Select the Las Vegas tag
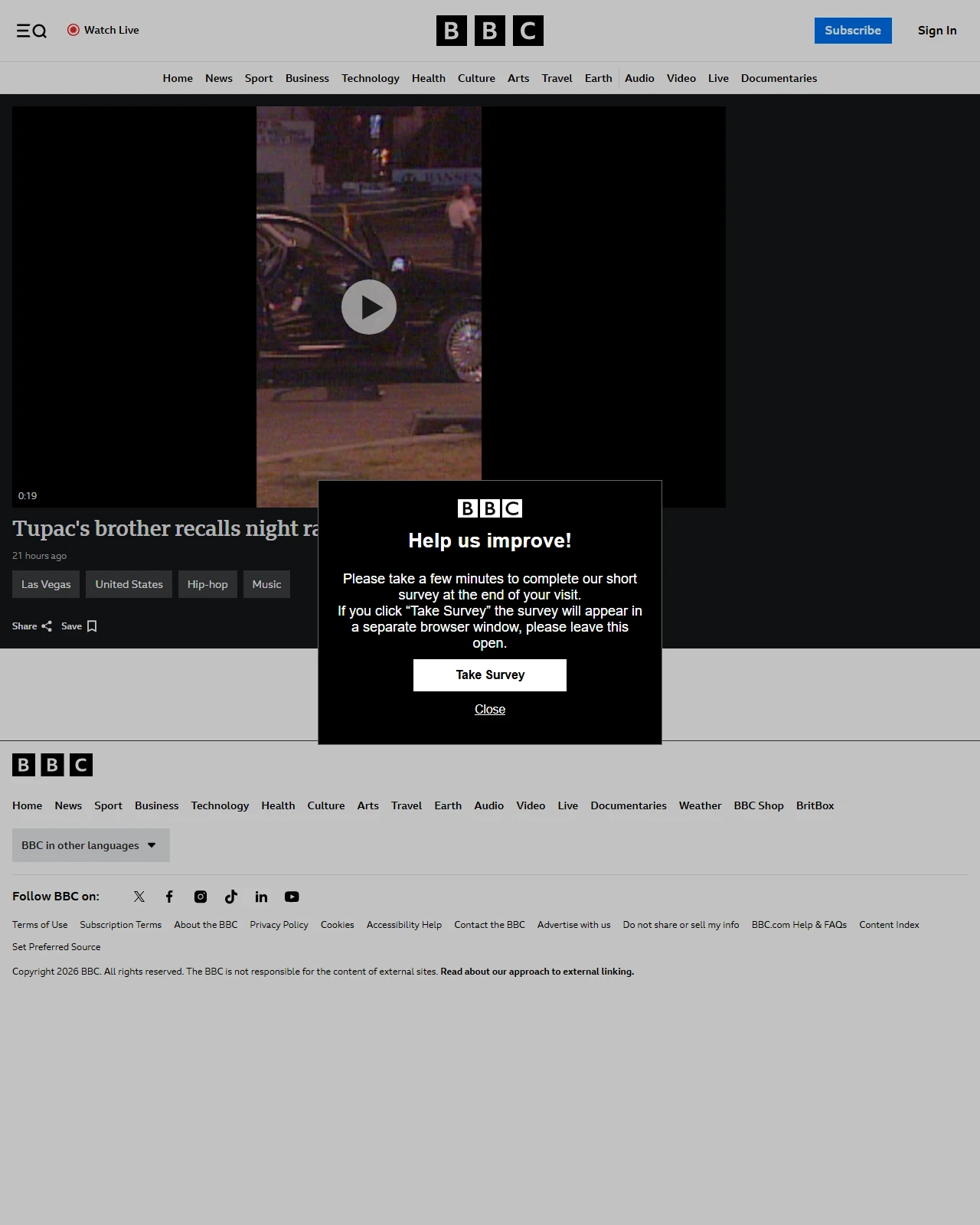The height and width of the screenshot is (1225, 980). pyautogui.click(x=46, y=584)
